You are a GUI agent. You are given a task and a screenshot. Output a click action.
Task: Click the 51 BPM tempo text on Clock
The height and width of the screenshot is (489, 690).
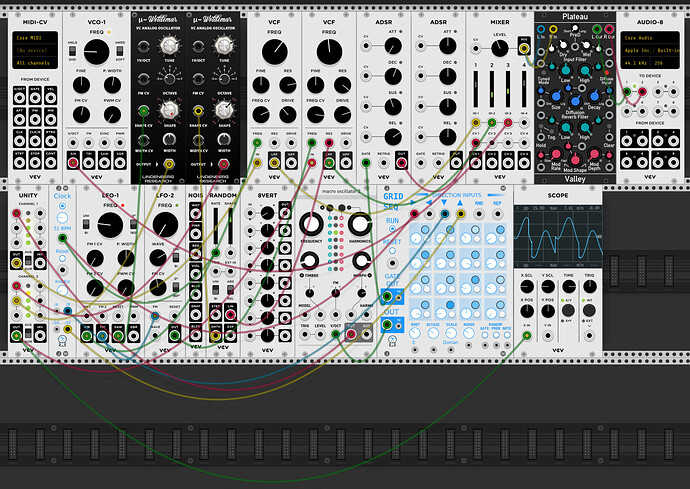62,228
